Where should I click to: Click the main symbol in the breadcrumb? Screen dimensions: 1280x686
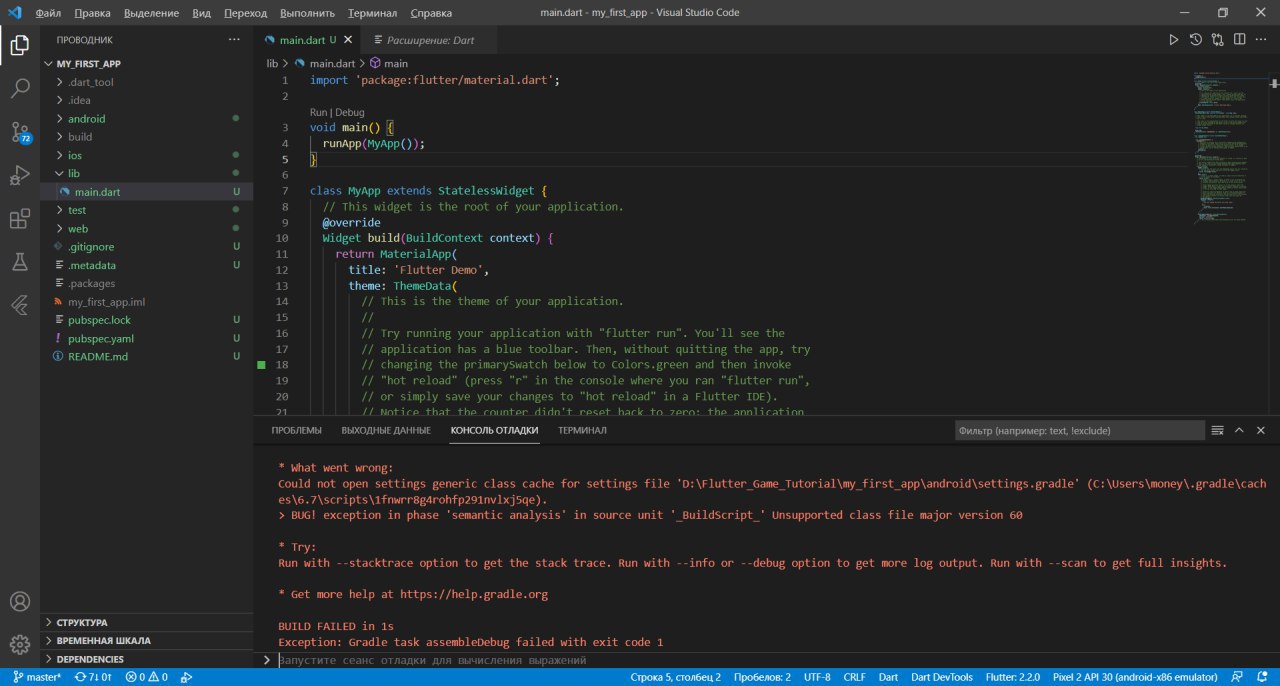[x=389, y=63]
